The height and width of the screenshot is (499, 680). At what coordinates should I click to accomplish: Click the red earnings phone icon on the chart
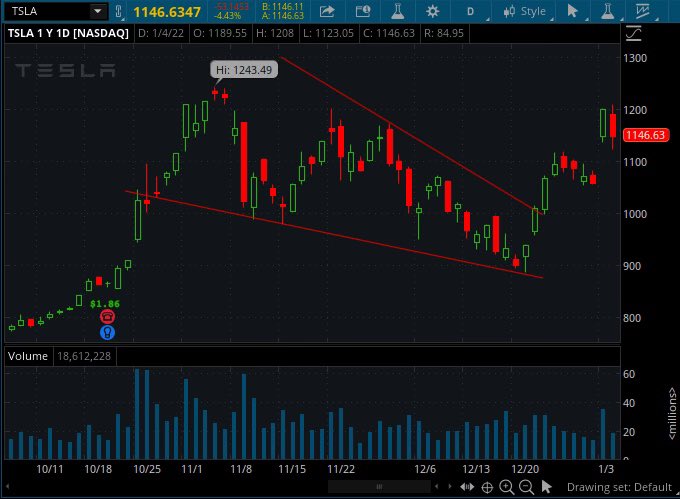[107, 316]
